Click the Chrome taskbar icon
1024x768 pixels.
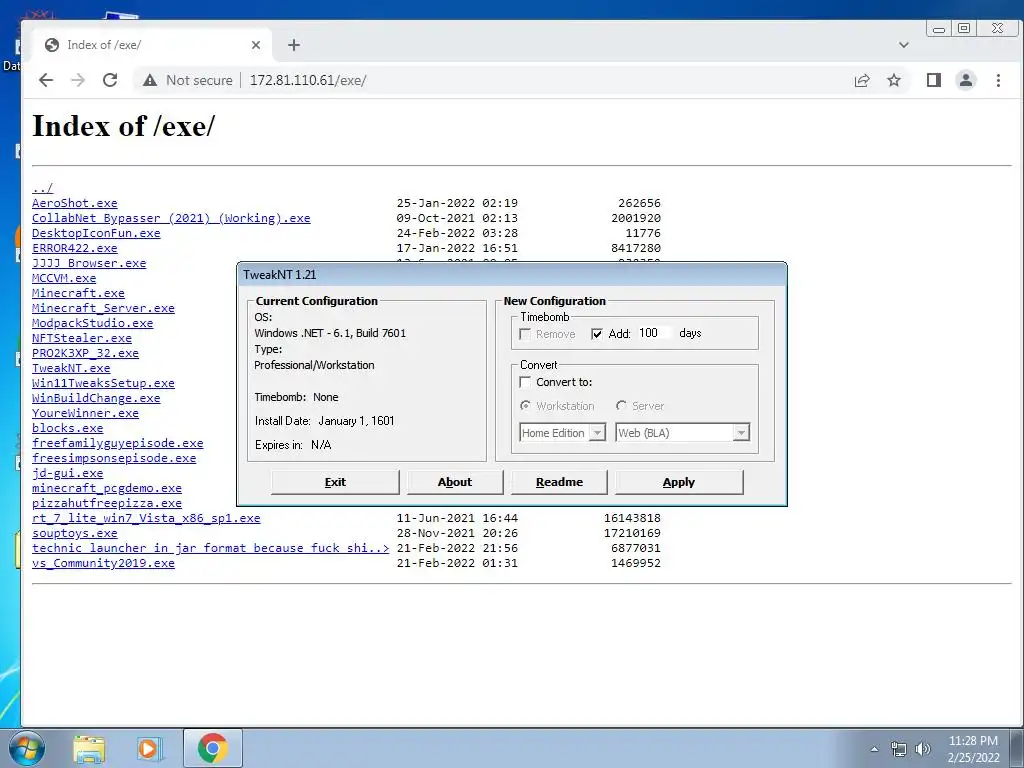click(x=212, y=748)
